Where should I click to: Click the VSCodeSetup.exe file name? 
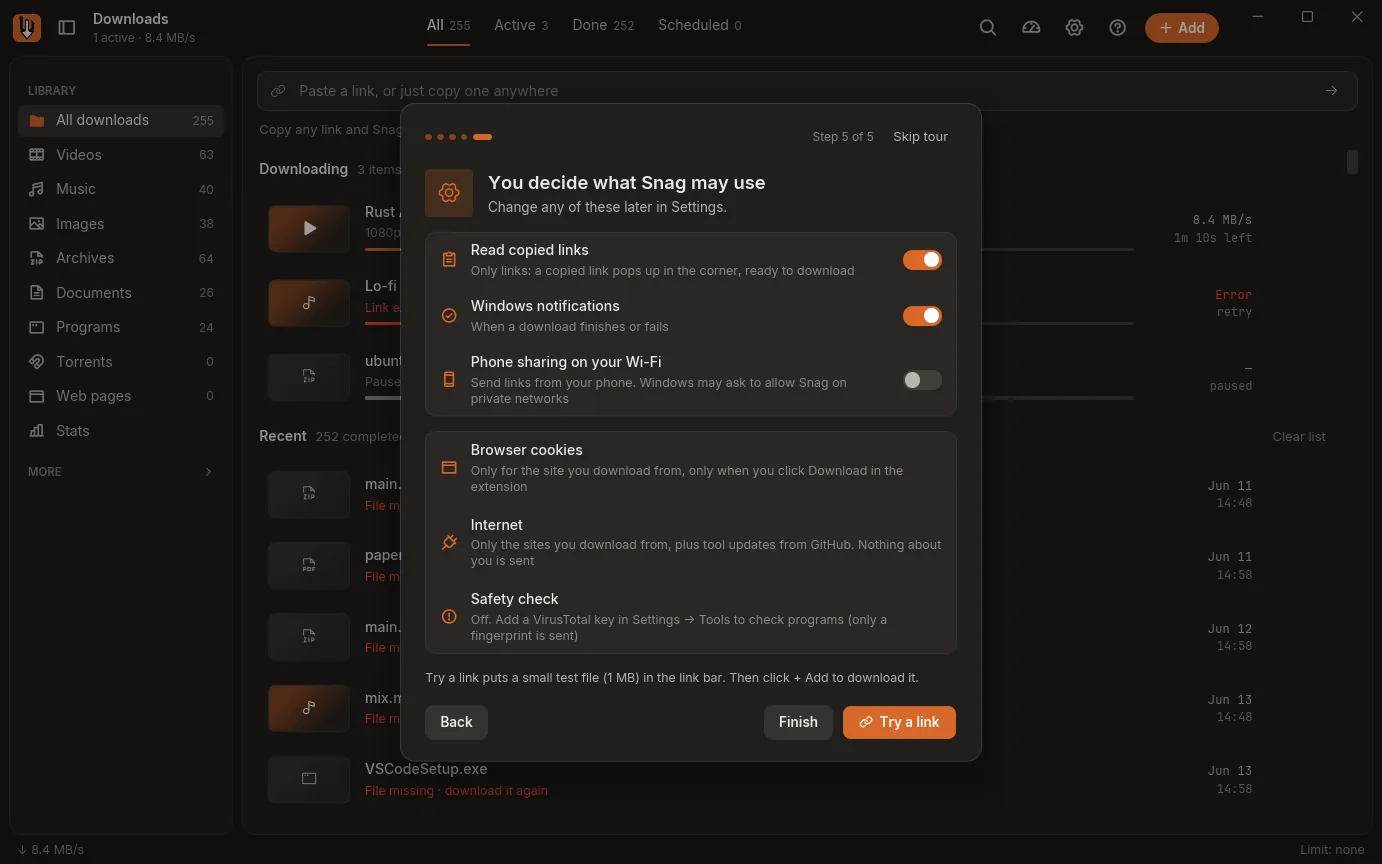(426, 769)
